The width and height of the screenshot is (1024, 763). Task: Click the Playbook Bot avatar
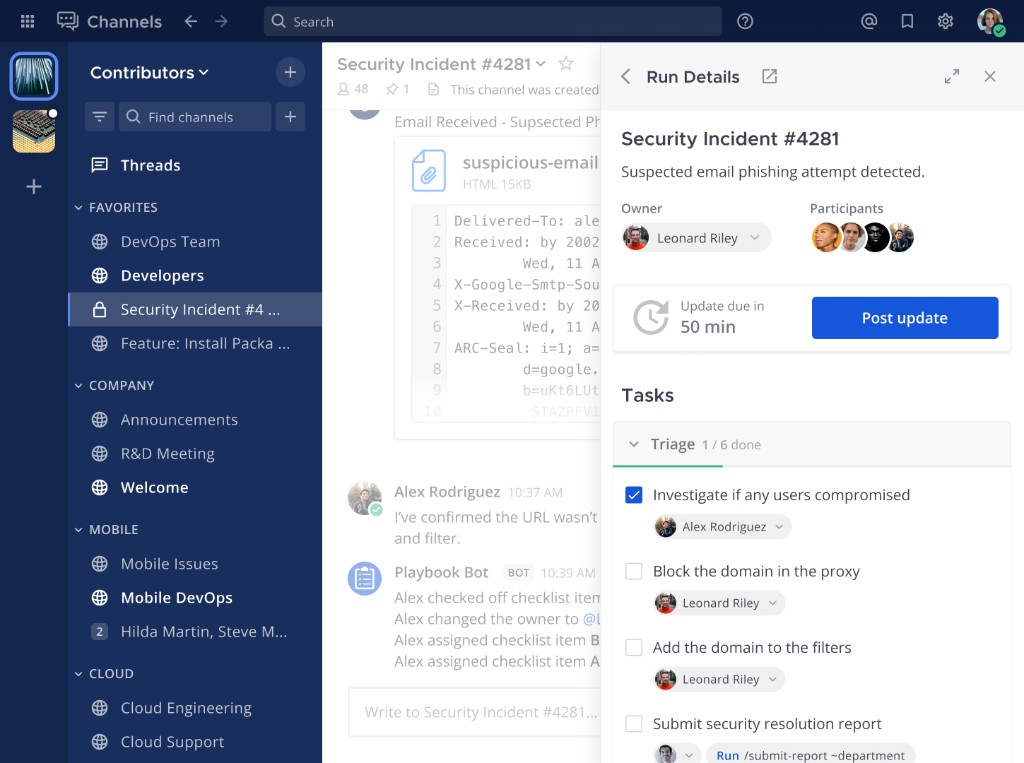tap(364, 579)
